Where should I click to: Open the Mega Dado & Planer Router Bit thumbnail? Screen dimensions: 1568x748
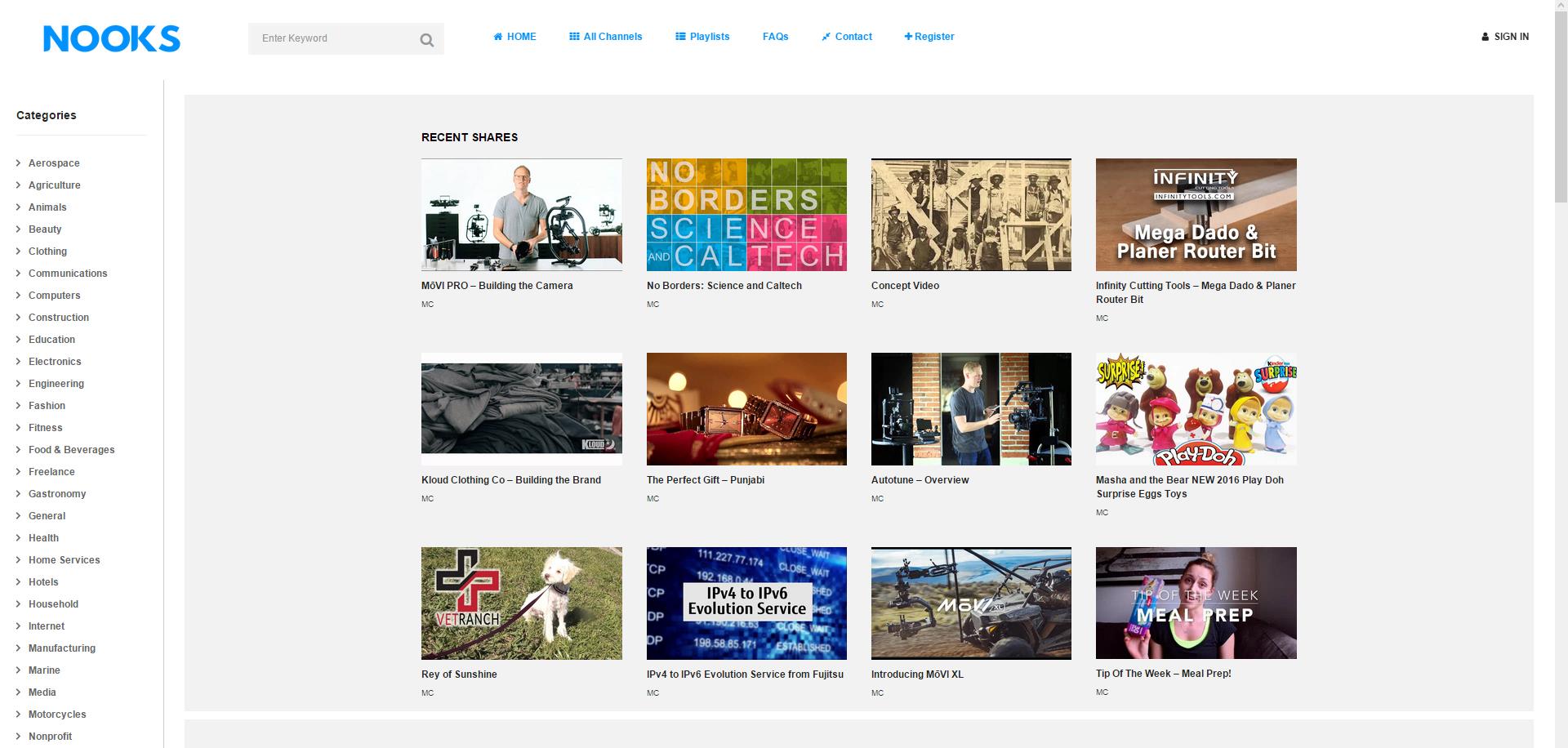tap(1196, 215)
